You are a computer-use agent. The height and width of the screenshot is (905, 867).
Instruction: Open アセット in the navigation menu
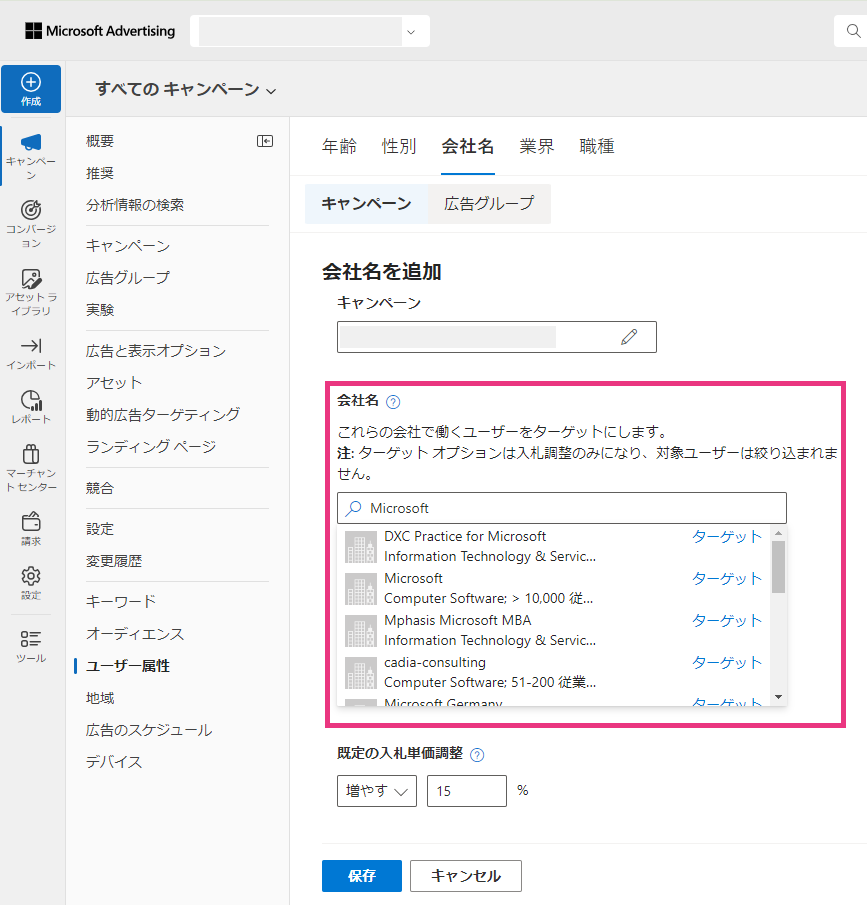tap(114, 383)
